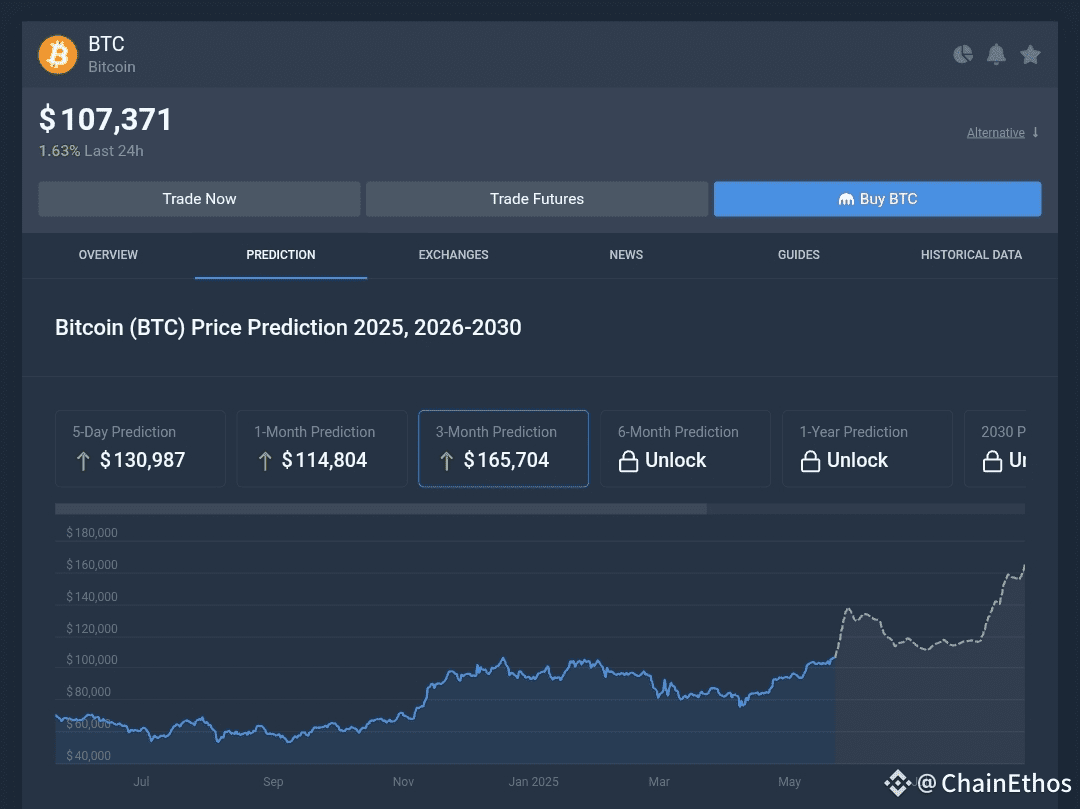Select the 3-Month Prediction card
1080x809 pixels.
[x=503, y=448]
